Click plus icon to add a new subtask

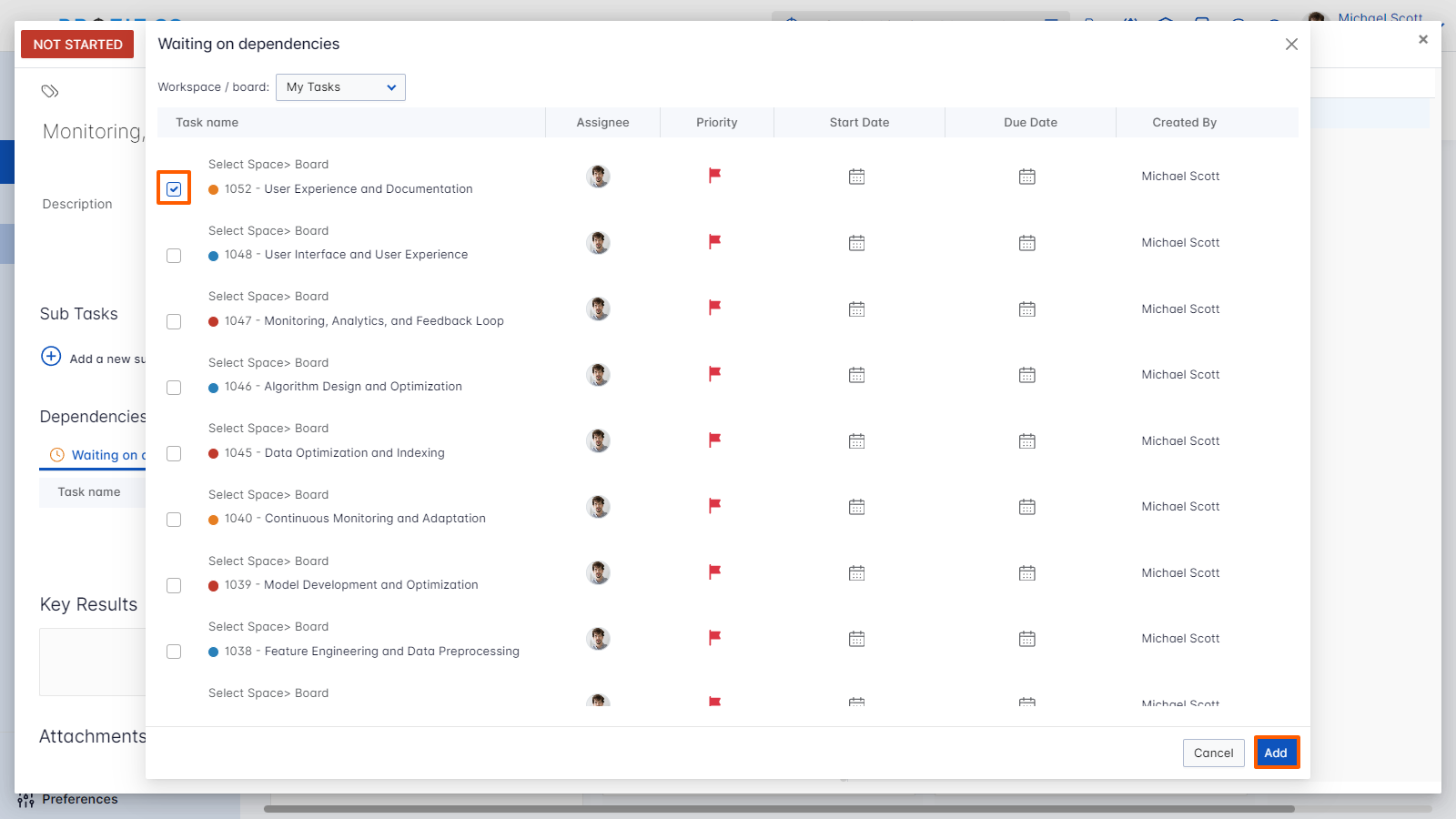(50, 357)
